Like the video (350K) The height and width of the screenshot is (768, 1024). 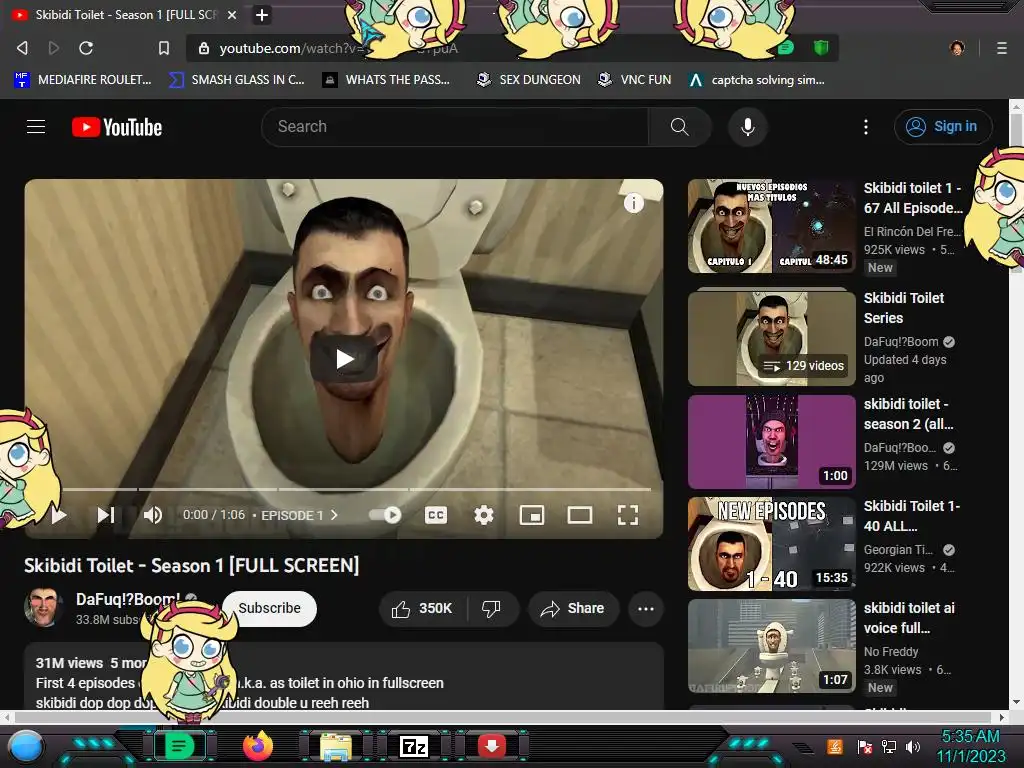coord(423,609)
